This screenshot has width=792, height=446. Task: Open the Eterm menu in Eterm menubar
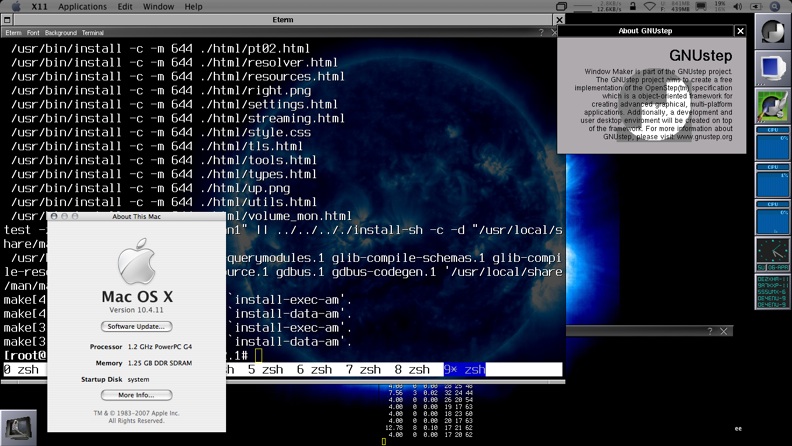14,33
